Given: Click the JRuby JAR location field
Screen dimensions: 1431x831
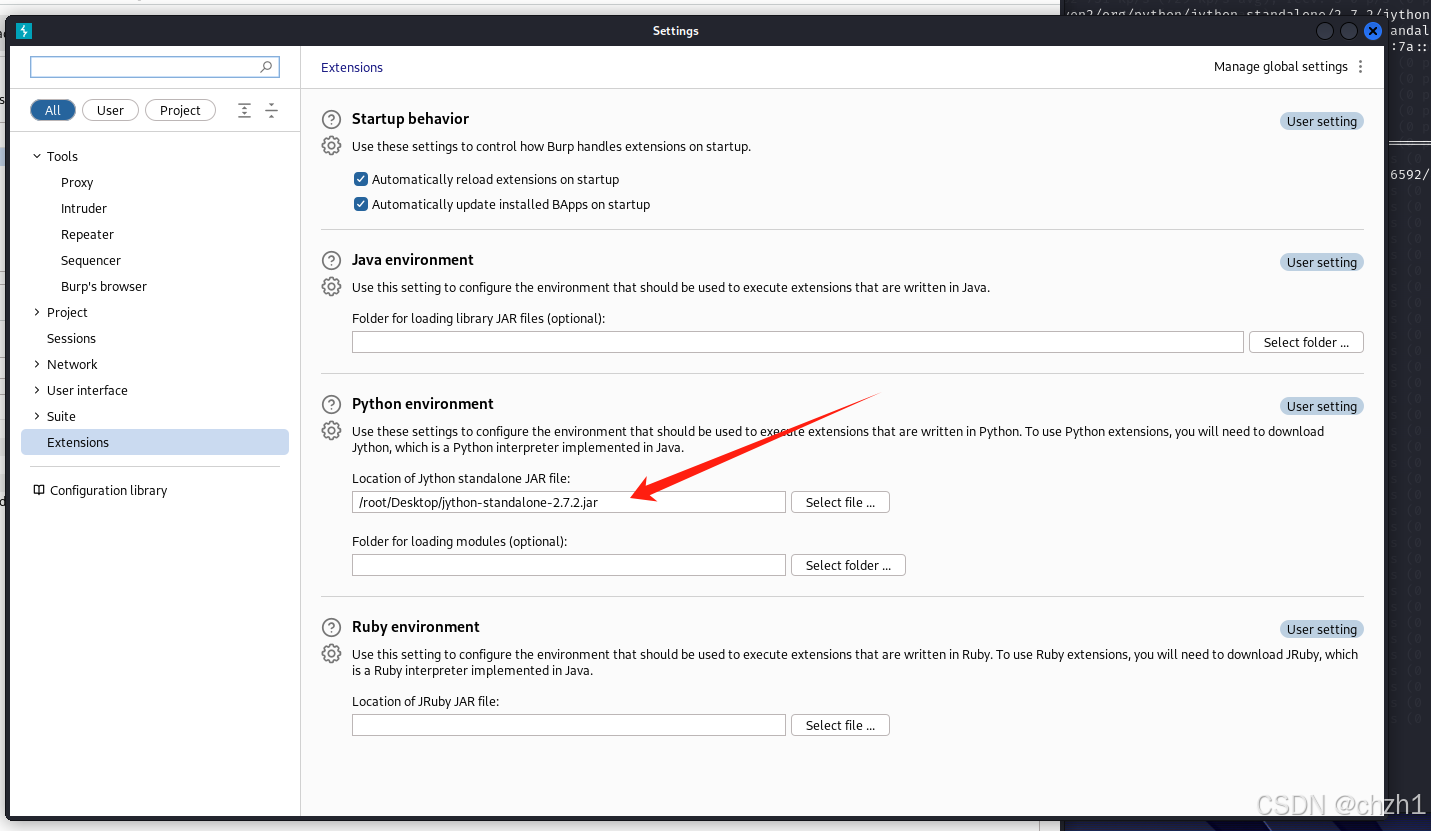Looking at the screenshot, I should tap(569, 725).
